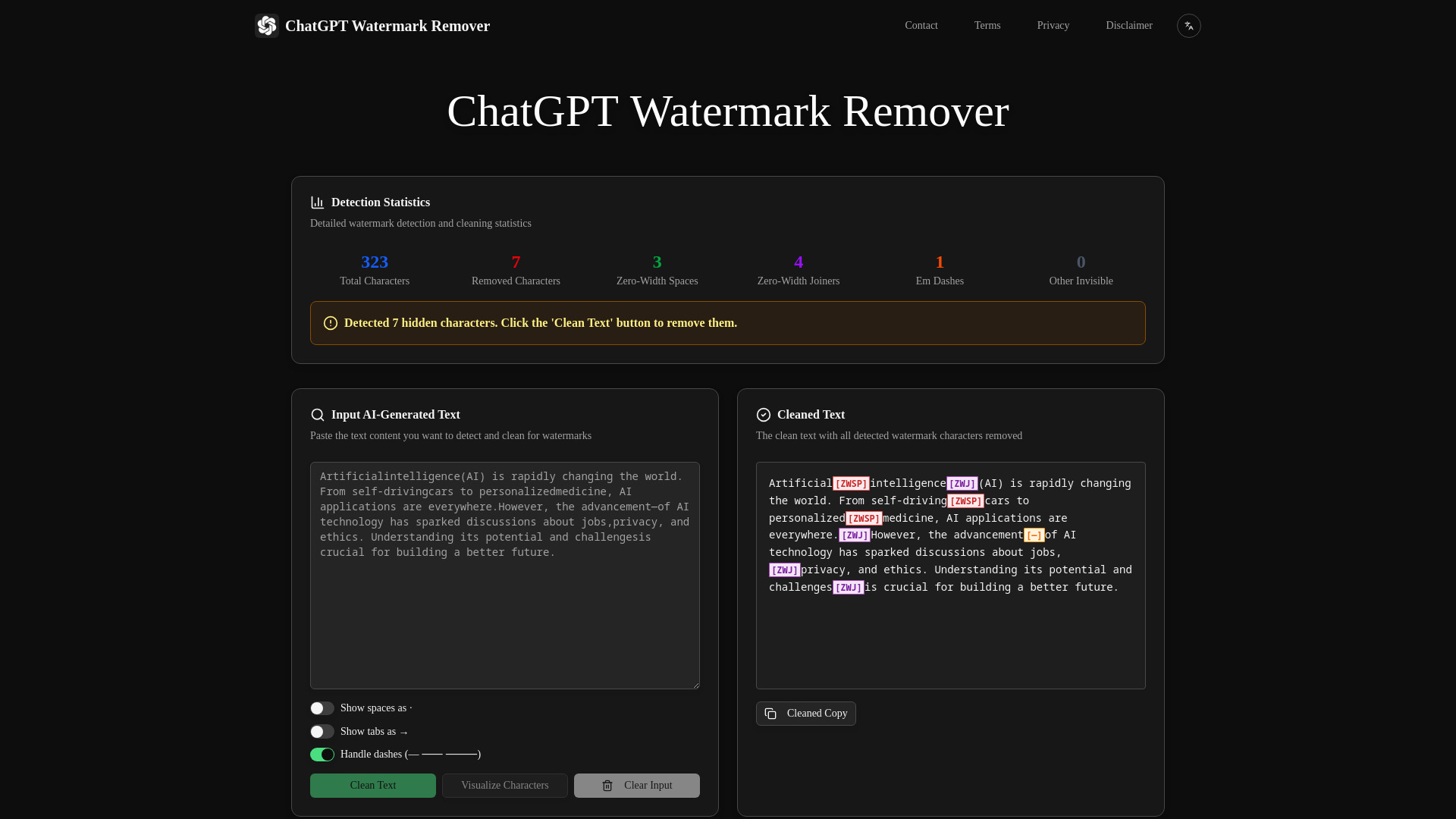Click the ZWSP tag after personalized

864,519
